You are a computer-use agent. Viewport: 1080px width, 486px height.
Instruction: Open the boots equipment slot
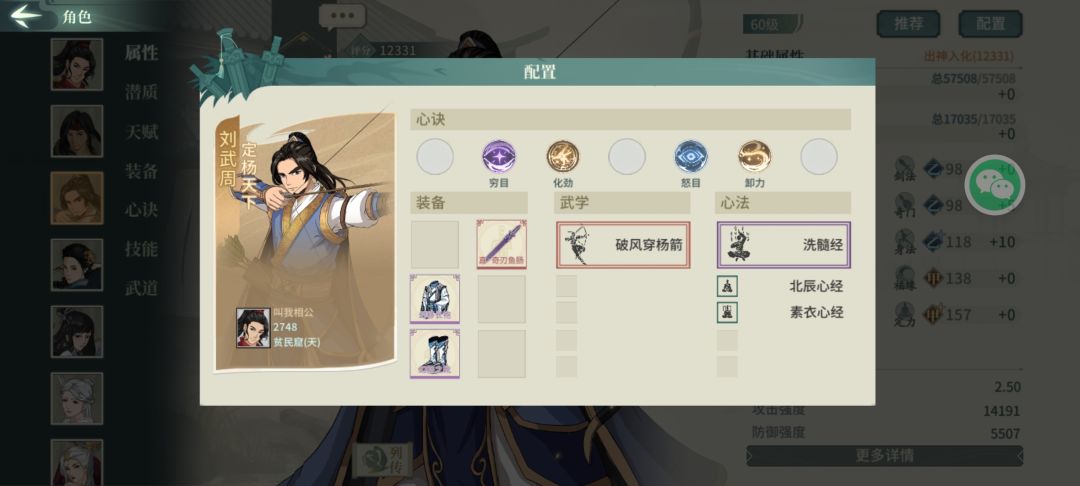click(x=435, y=354)
